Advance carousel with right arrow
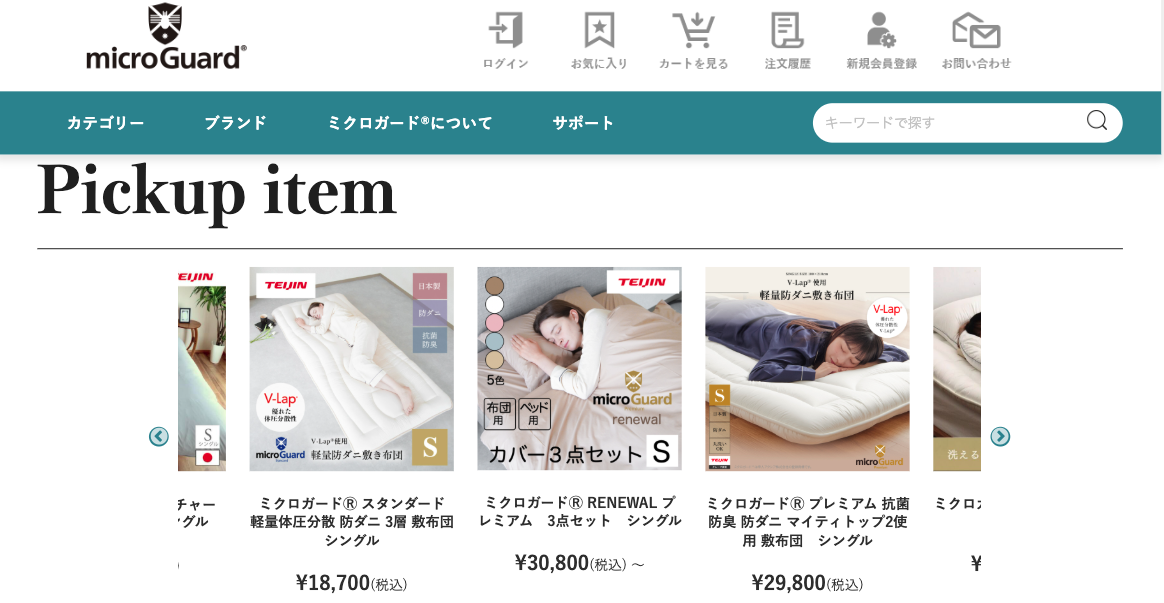 point(1000,436)
